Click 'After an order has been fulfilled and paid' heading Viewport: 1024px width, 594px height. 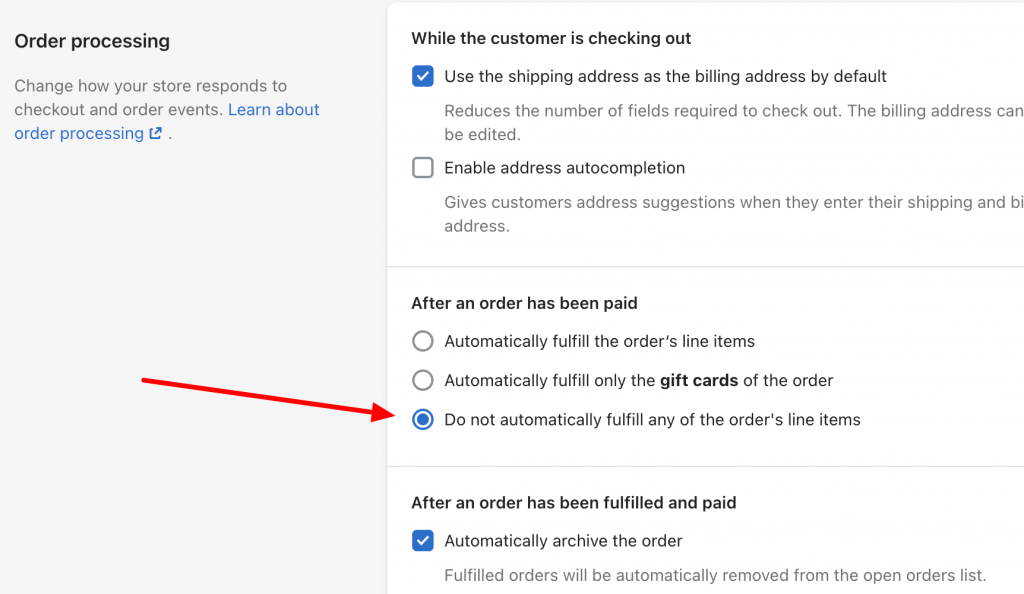pos(573,503)
